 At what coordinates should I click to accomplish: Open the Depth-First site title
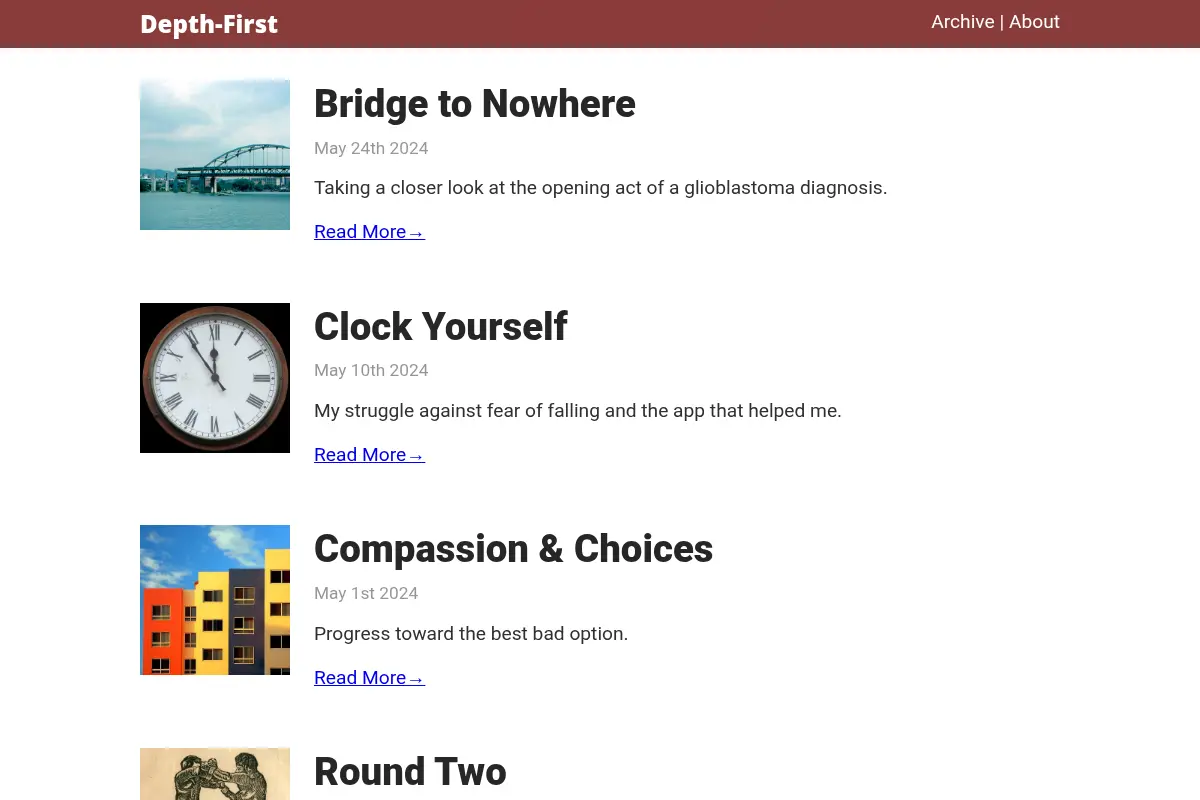tap(209, 24)
